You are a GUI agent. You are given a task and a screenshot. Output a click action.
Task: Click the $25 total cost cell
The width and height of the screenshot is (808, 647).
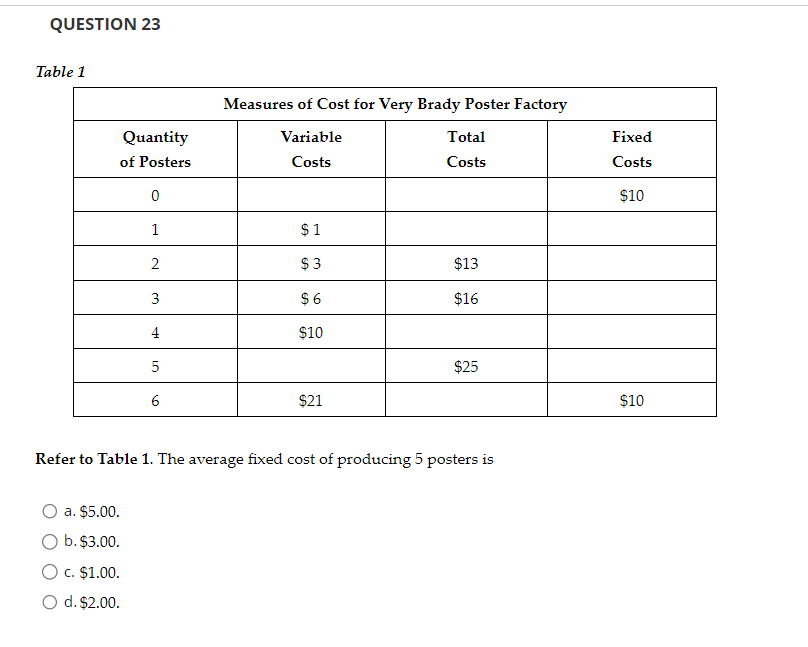tap(466, 366)
